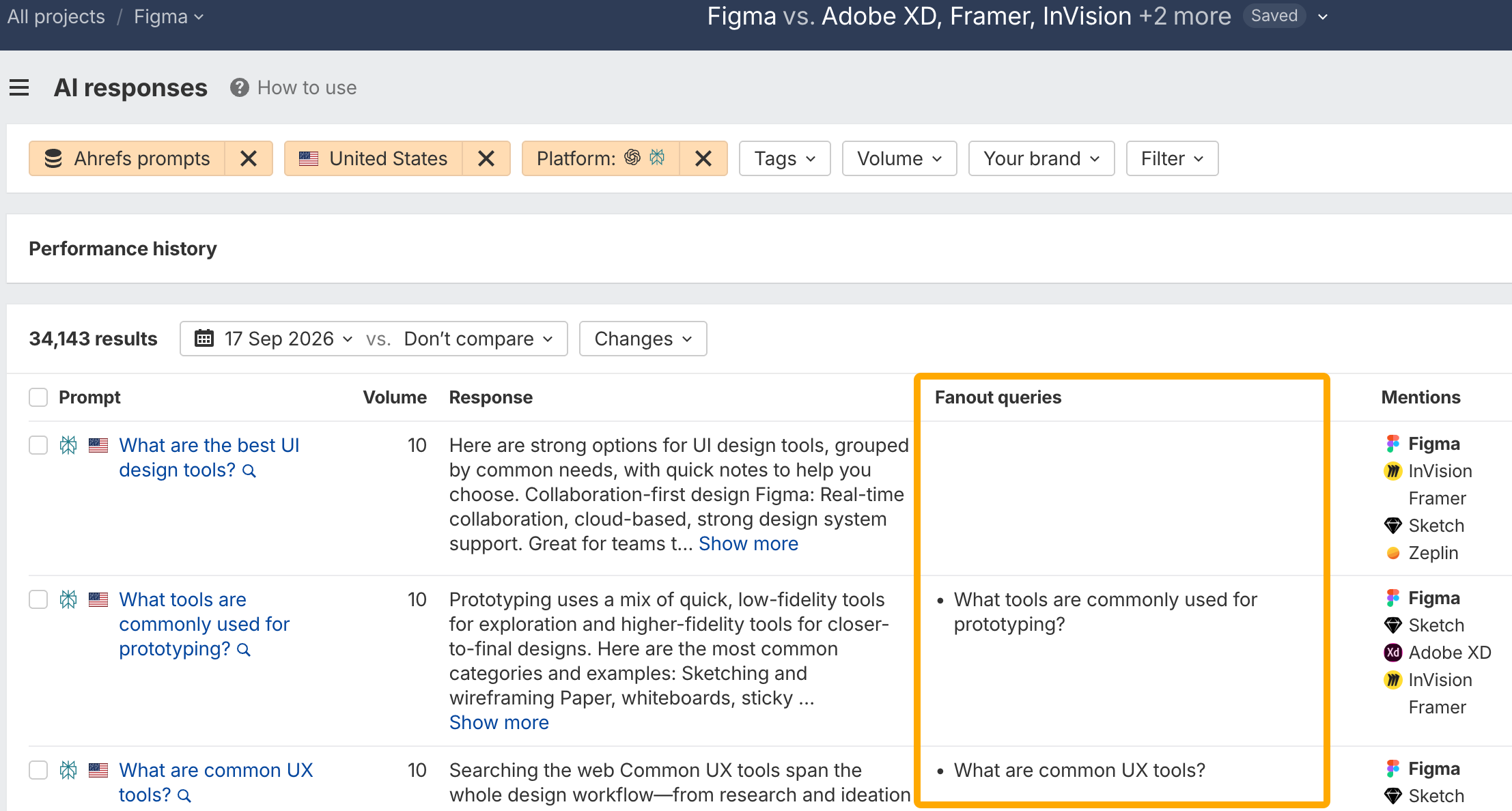The height and width of the screenshot is (811, 1512).
Task: Expand the Saved report dropdown chevron
Action: (1323, 17)
